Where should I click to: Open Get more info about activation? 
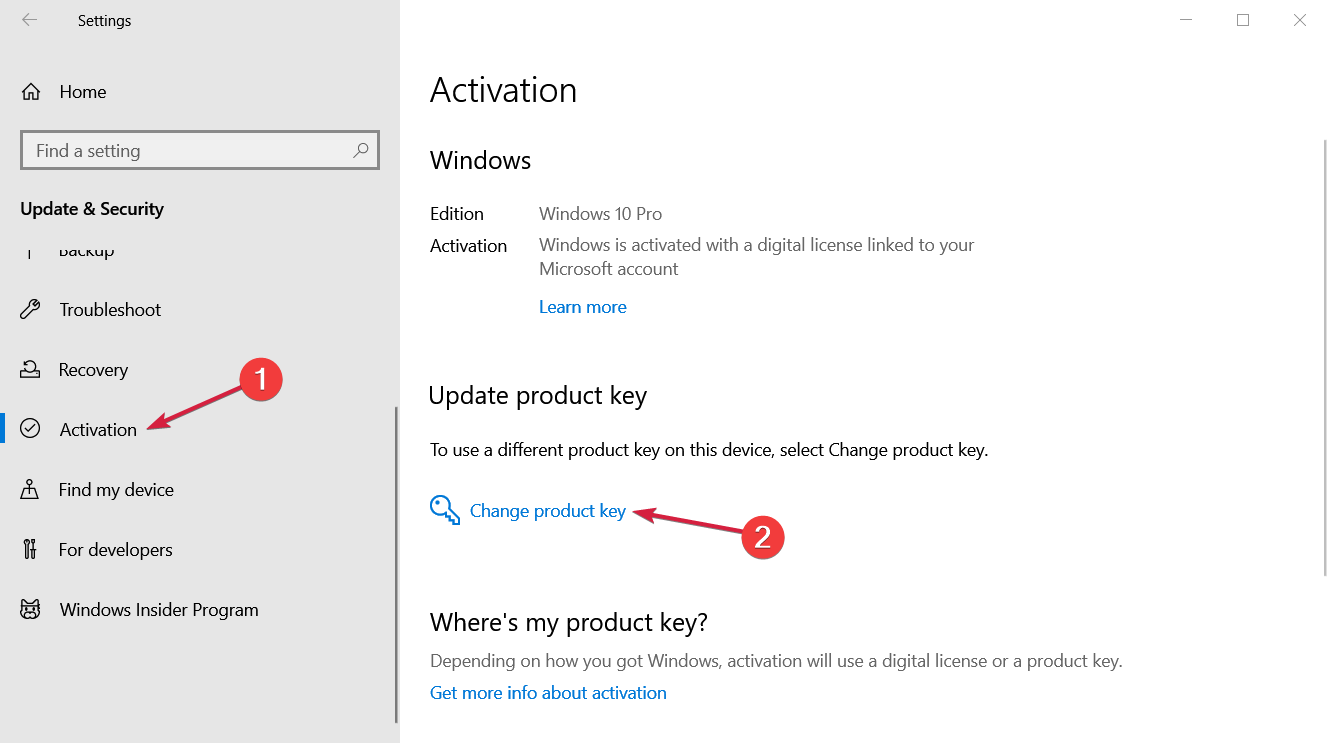coord(548,692)
